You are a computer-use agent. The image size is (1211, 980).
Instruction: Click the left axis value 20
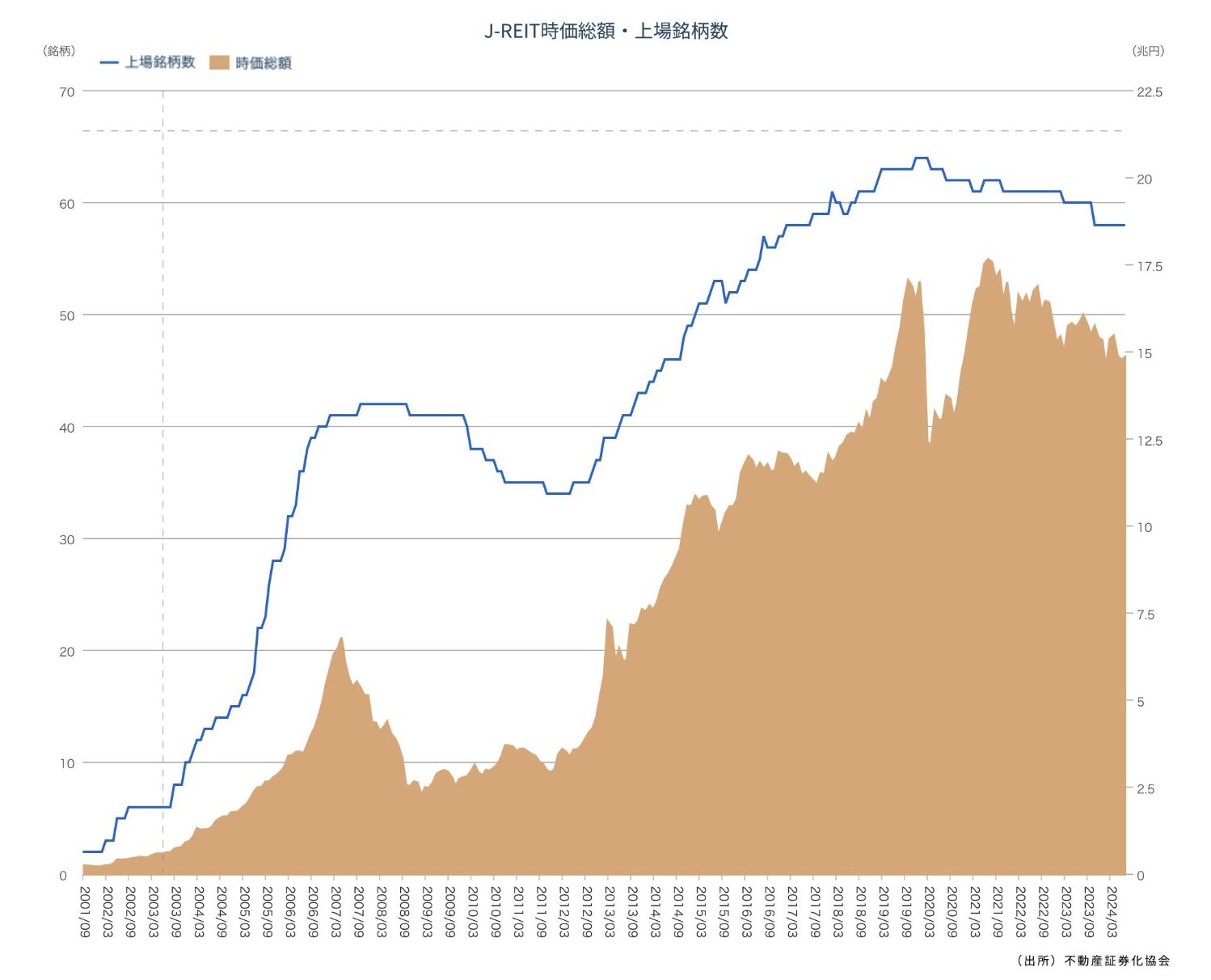[x=66, y=651]
